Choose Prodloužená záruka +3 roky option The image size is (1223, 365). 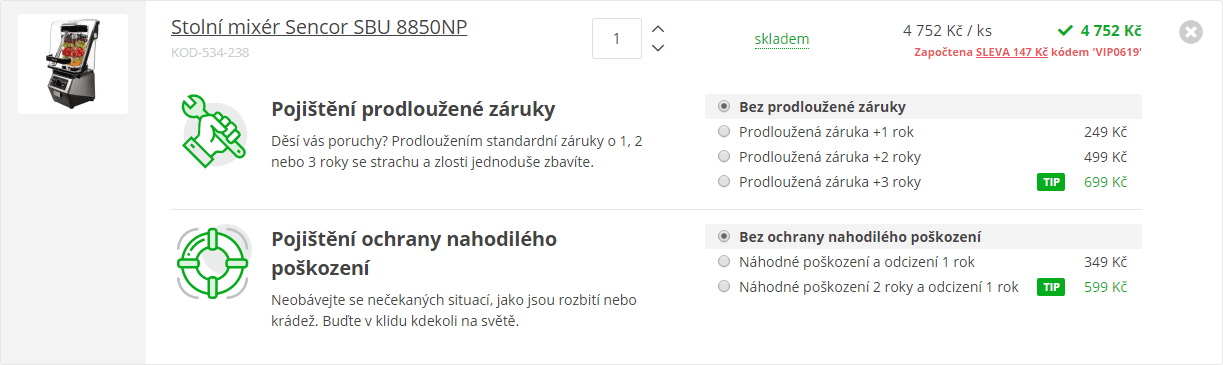[923, 182]
